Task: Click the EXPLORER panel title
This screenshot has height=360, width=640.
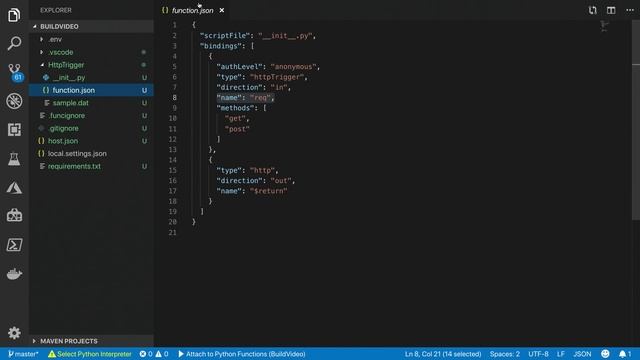Action: coord(56,10)
